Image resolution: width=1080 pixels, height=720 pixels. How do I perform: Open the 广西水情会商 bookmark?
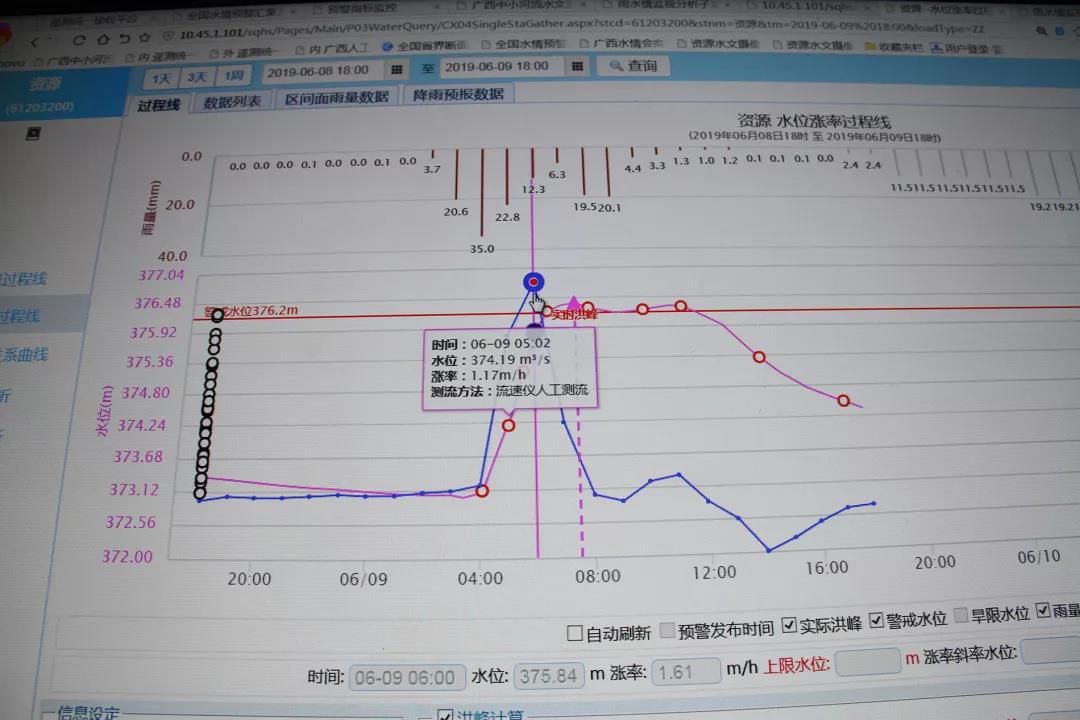pyautogui.click(x=621, y=43)
